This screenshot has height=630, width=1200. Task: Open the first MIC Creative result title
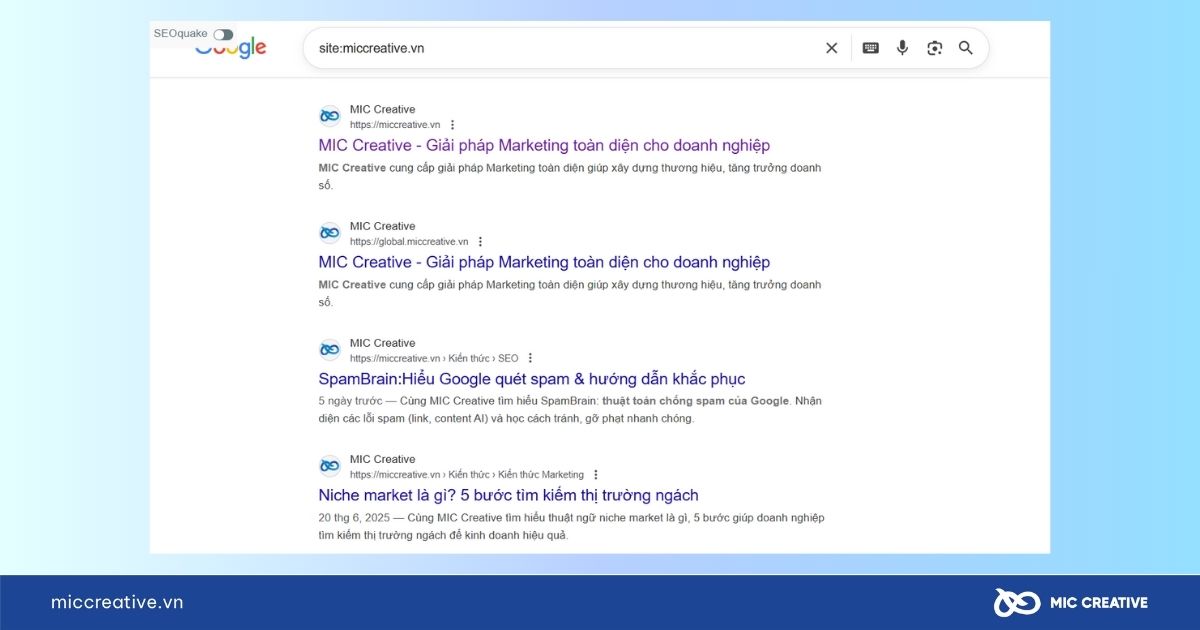[x=544, y=146]
